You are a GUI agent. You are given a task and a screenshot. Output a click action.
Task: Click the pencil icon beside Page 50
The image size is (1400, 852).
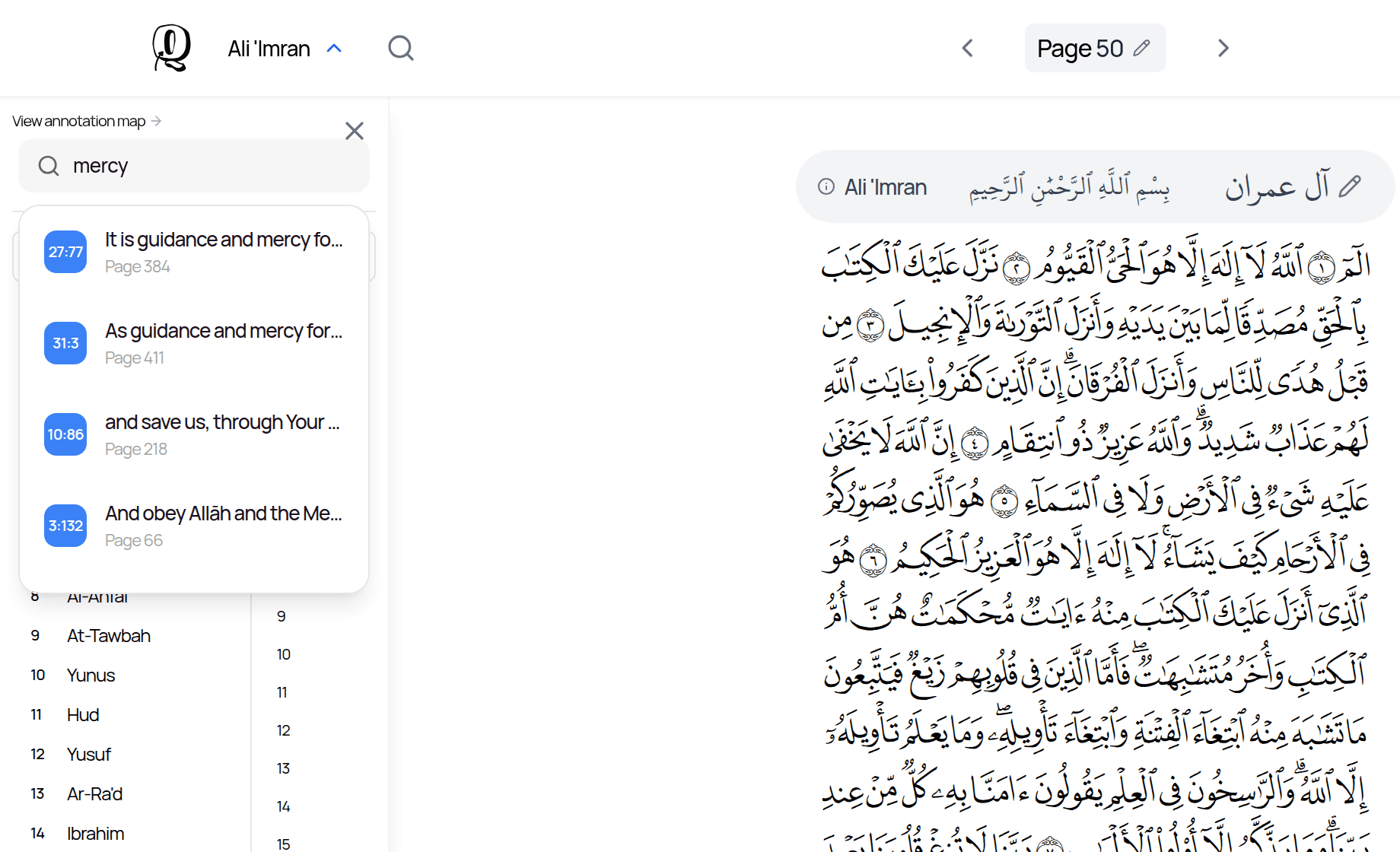(x=1141, y=48)
